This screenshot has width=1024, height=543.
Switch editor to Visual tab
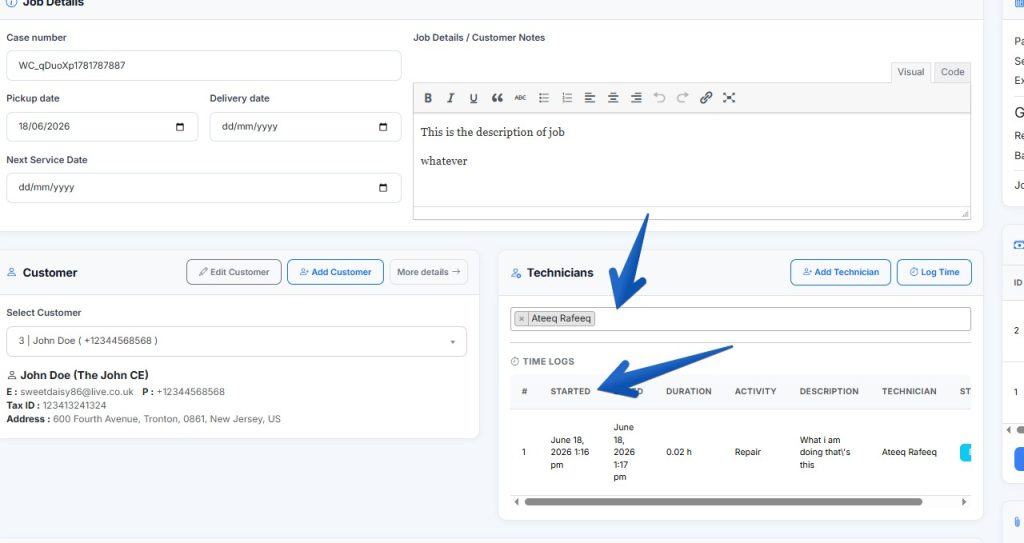(910, 72)
